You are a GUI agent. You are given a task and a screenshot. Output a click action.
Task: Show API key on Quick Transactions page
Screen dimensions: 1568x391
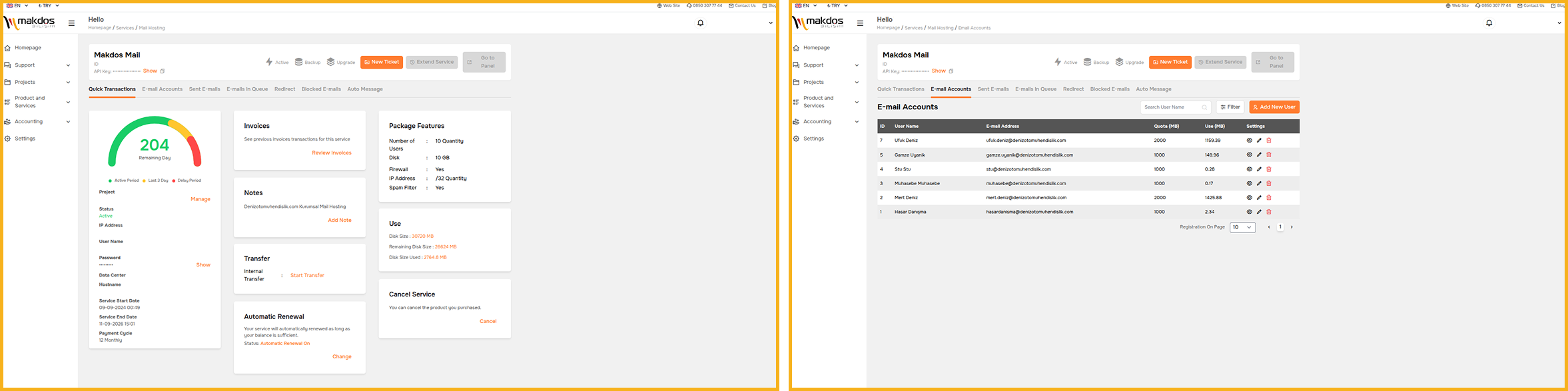click(150, 71)
